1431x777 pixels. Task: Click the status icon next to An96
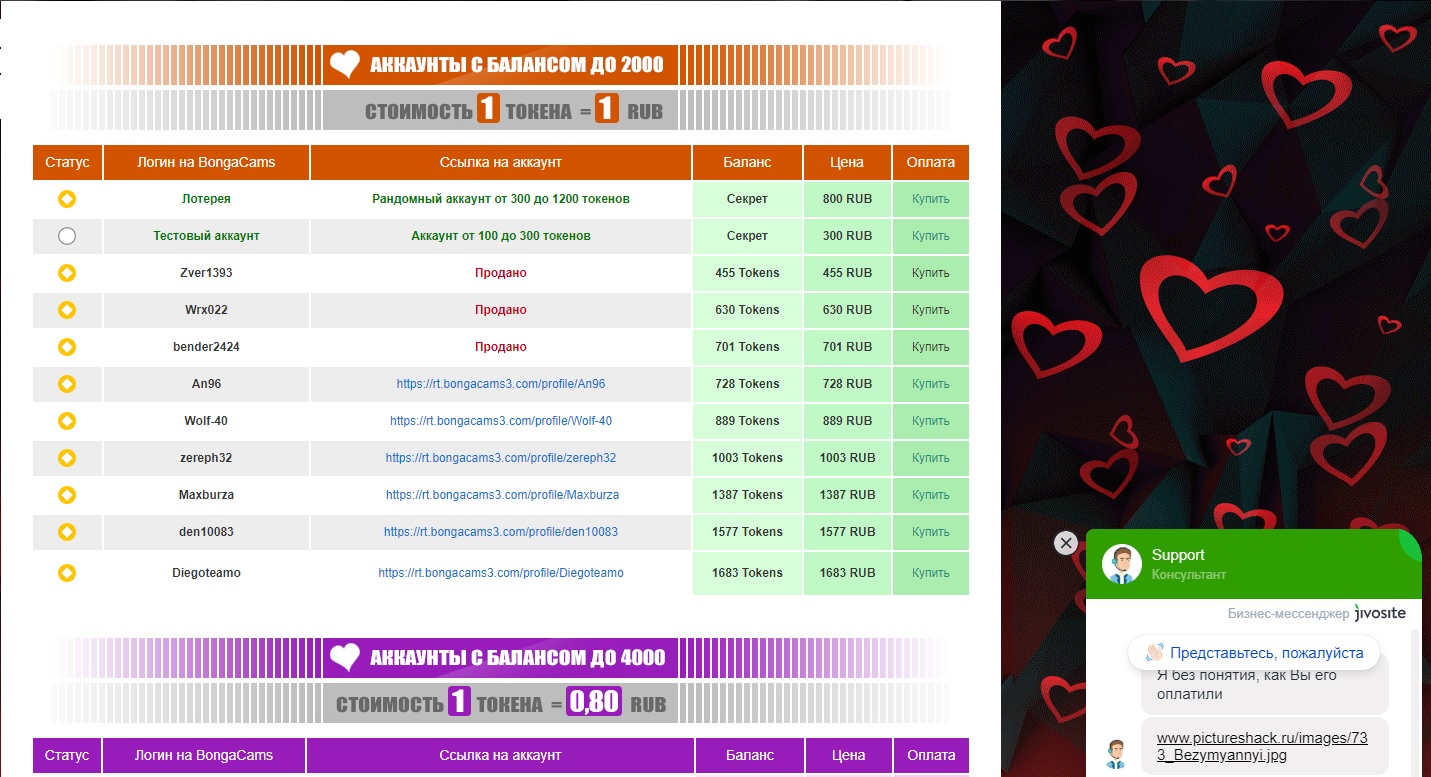(x=67, y=384)
